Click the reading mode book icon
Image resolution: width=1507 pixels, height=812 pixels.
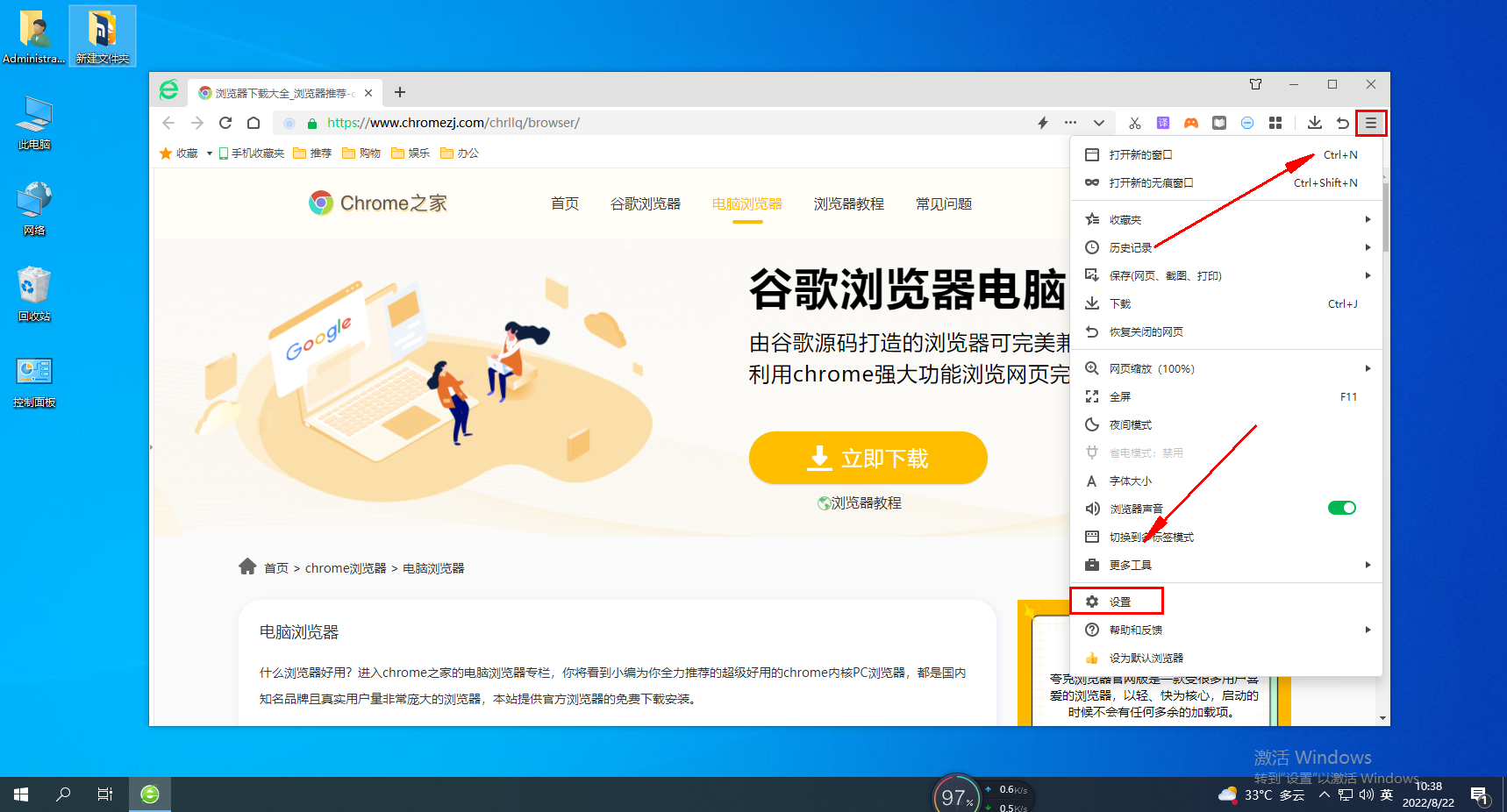[x=1219, y=123]
